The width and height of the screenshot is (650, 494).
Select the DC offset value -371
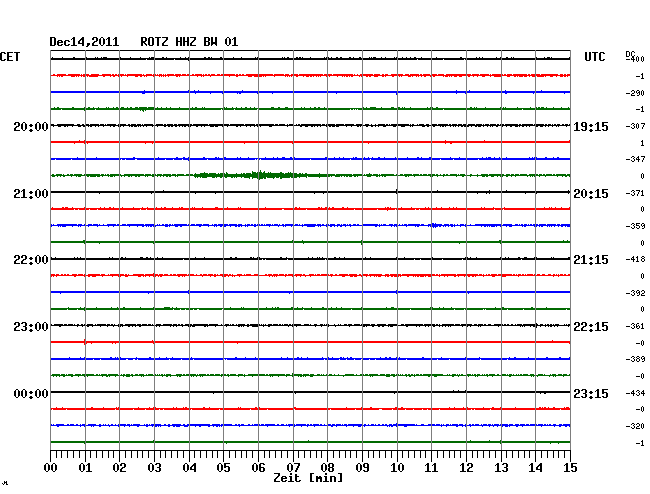point(635,193)
